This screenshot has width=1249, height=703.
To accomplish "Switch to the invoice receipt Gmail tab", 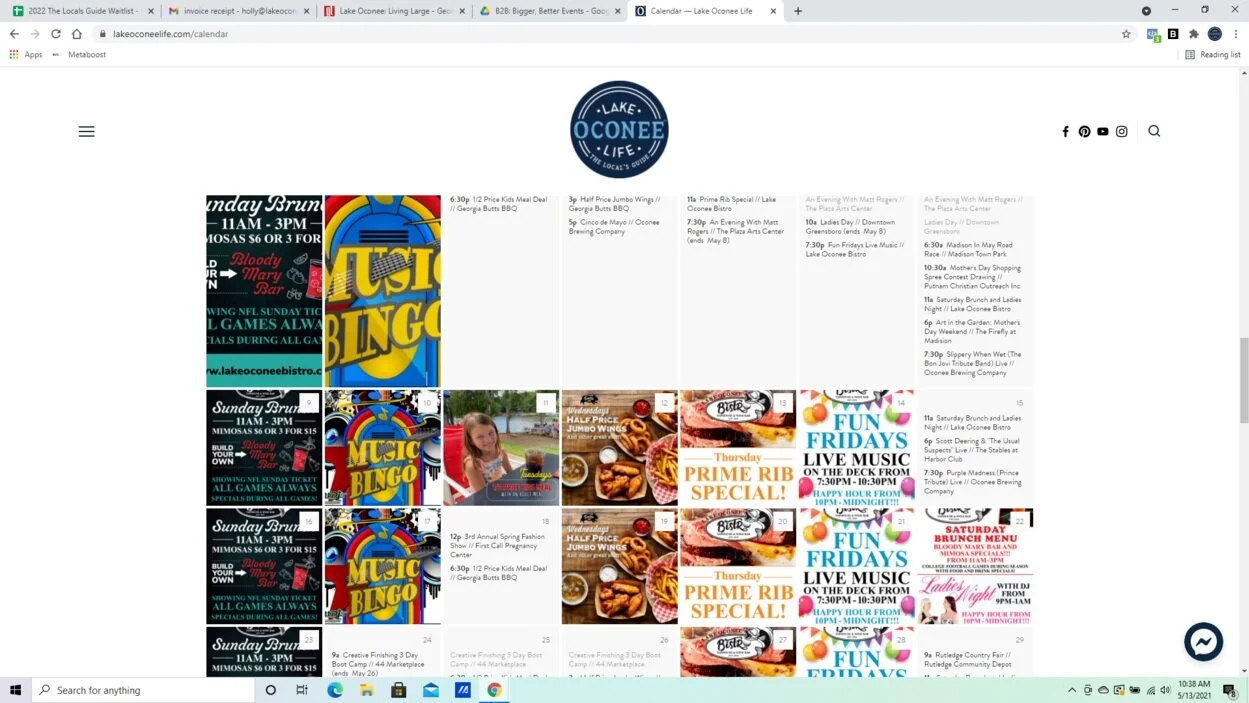I will tap(238, 11).
